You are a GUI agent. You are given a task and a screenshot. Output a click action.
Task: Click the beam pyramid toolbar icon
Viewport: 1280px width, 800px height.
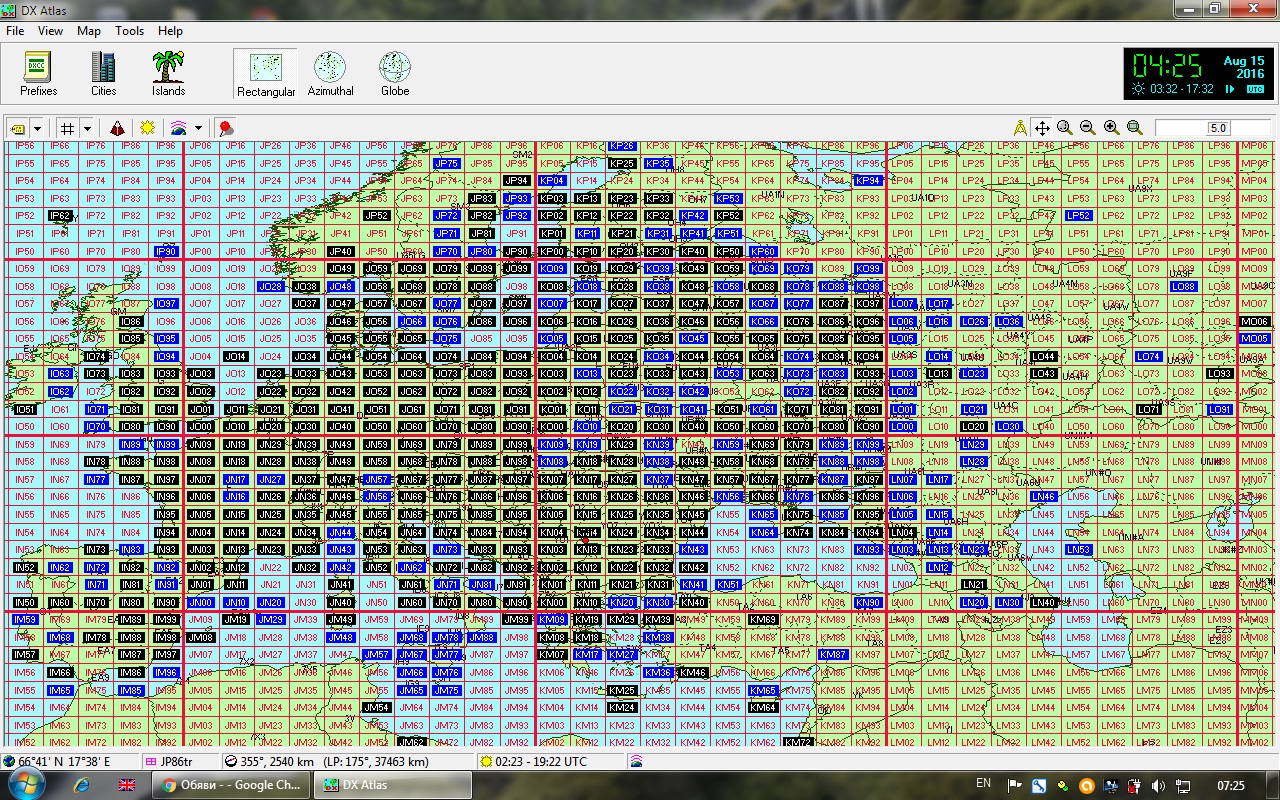click(x=118, y=128)
